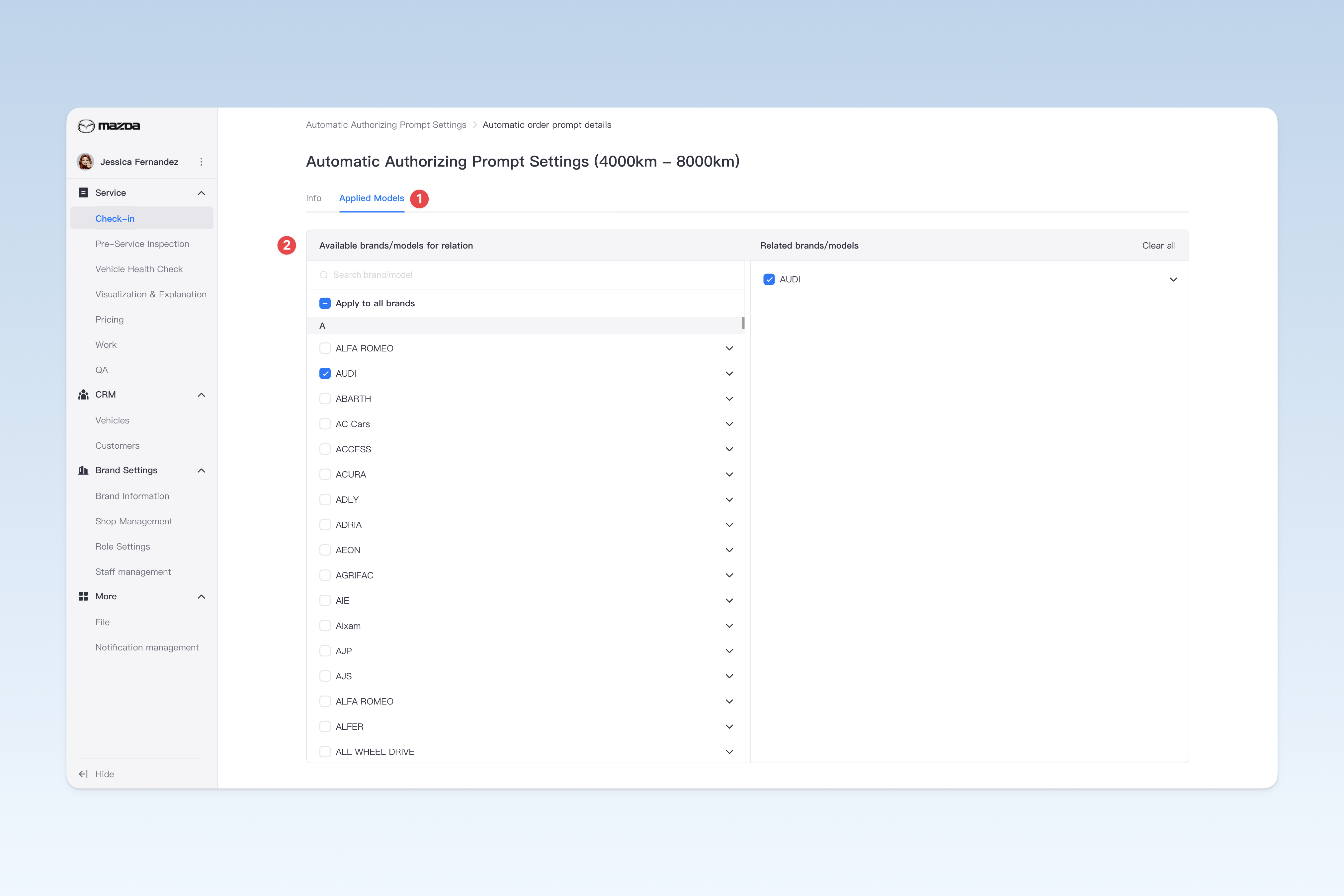Click the Service section icon
Screen dimensions: 1344x896
click(83, 192)
